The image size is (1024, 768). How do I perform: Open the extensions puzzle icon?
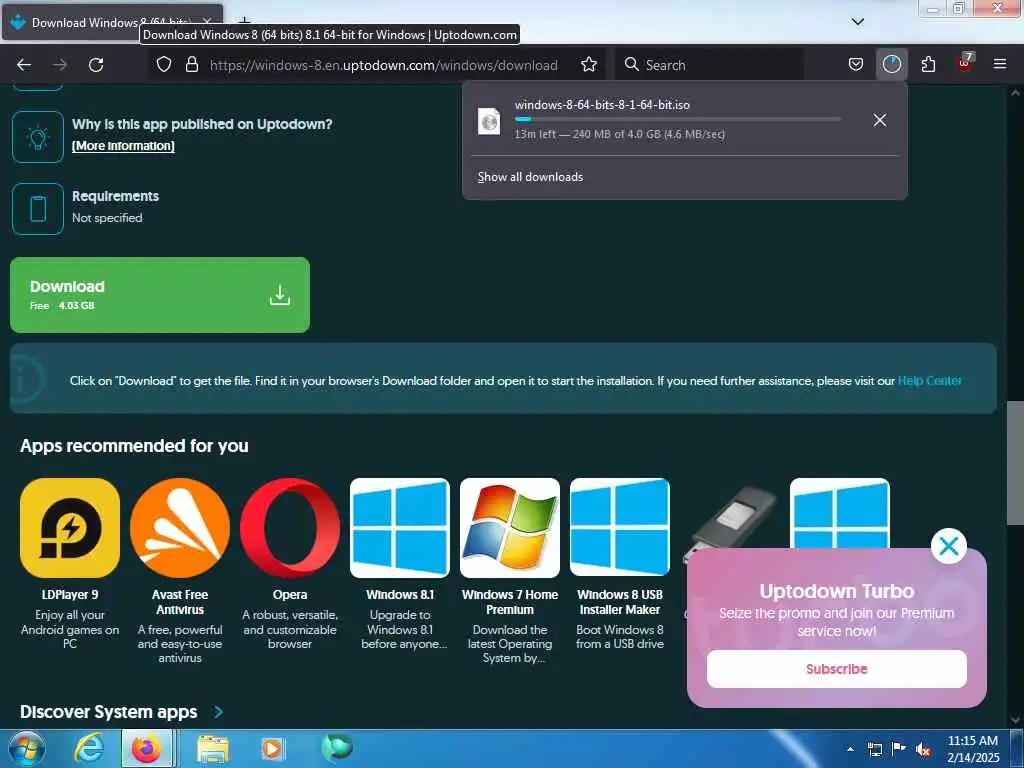(x=928, y=65)
